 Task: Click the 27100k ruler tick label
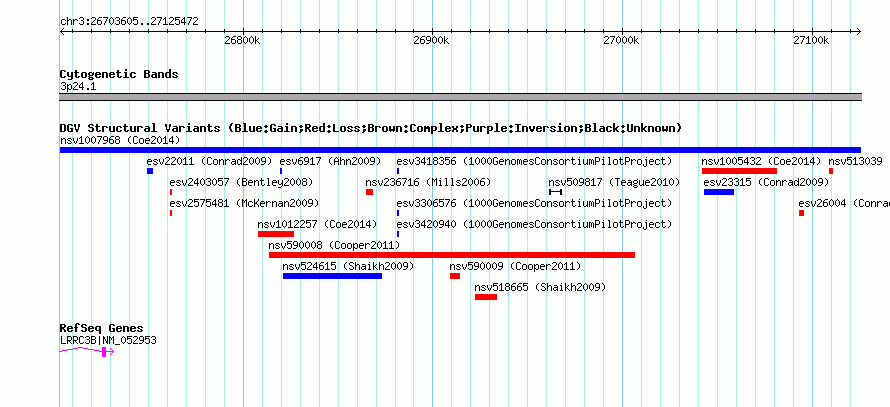click(812, 41)
